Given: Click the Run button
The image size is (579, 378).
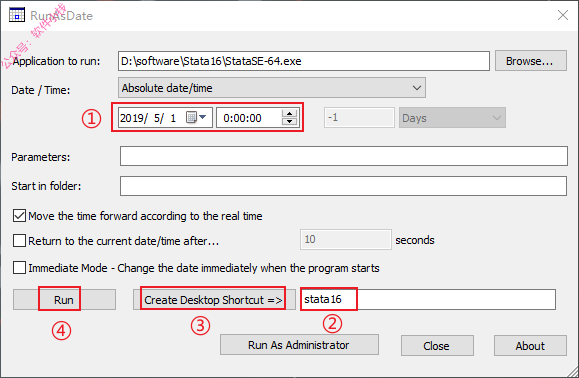Looking at the screenshot, I should tap(64, 299).
